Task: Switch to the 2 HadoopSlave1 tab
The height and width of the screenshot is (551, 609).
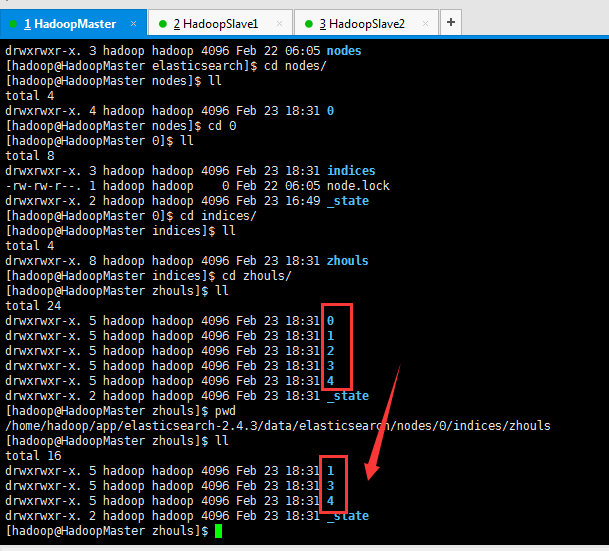Action: pos(220,23)
